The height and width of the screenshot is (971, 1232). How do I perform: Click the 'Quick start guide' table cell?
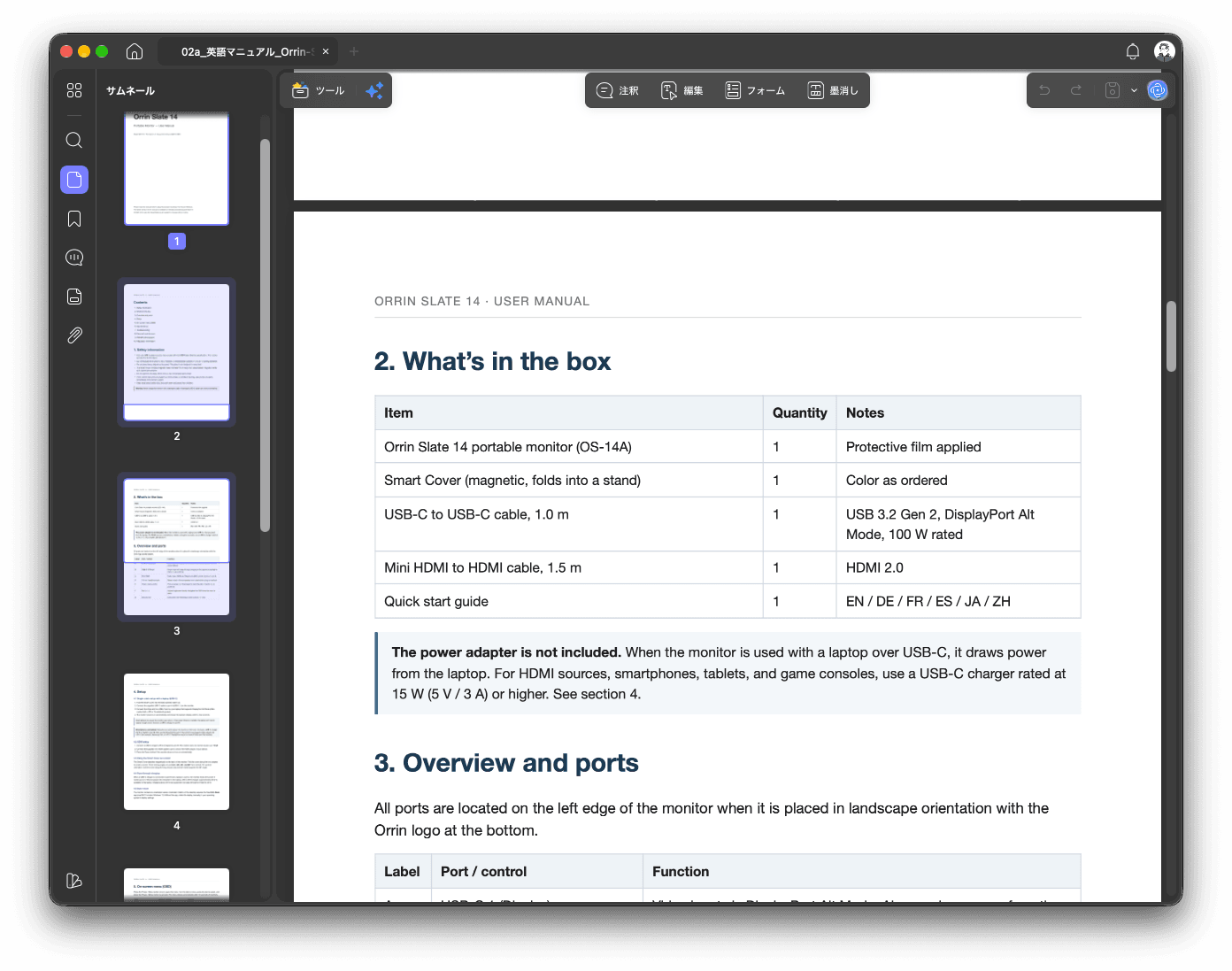click(569, 601)
